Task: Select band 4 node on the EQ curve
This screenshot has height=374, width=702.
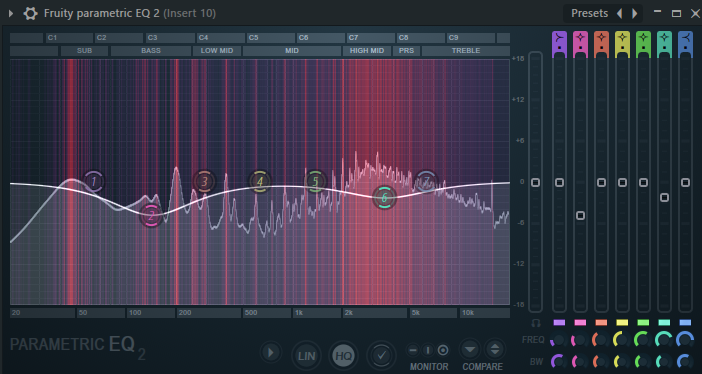Action: click(x=260, y=182)
